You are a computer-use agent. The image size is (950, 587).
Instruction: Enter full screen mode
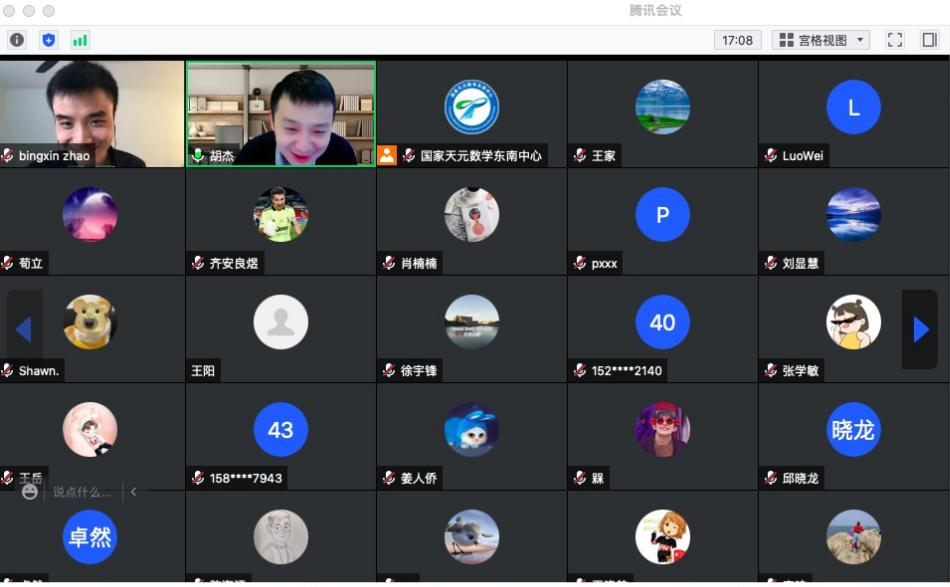point(895,40)
